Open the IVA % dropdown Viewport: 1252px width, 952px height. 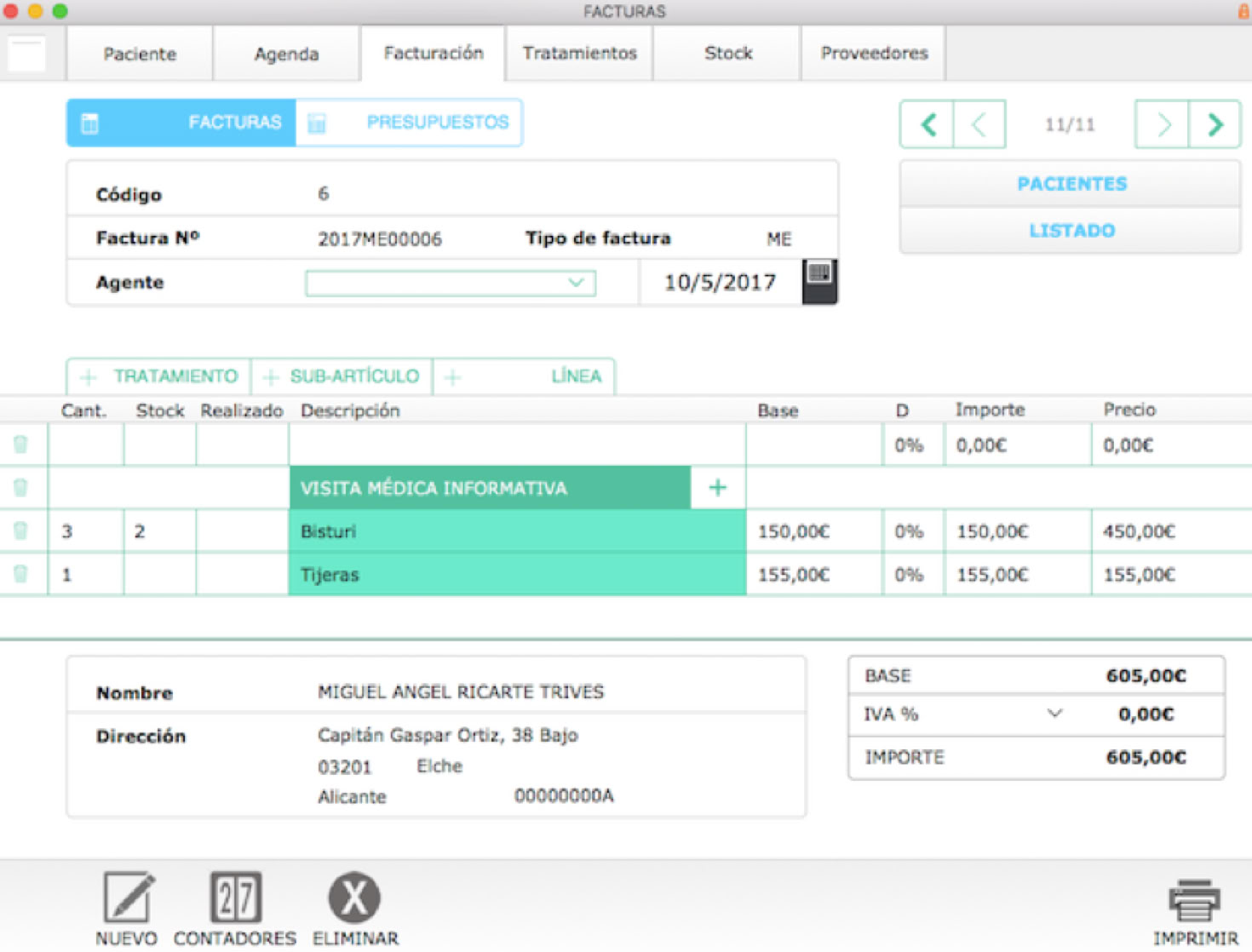[x=1054, y=714]
